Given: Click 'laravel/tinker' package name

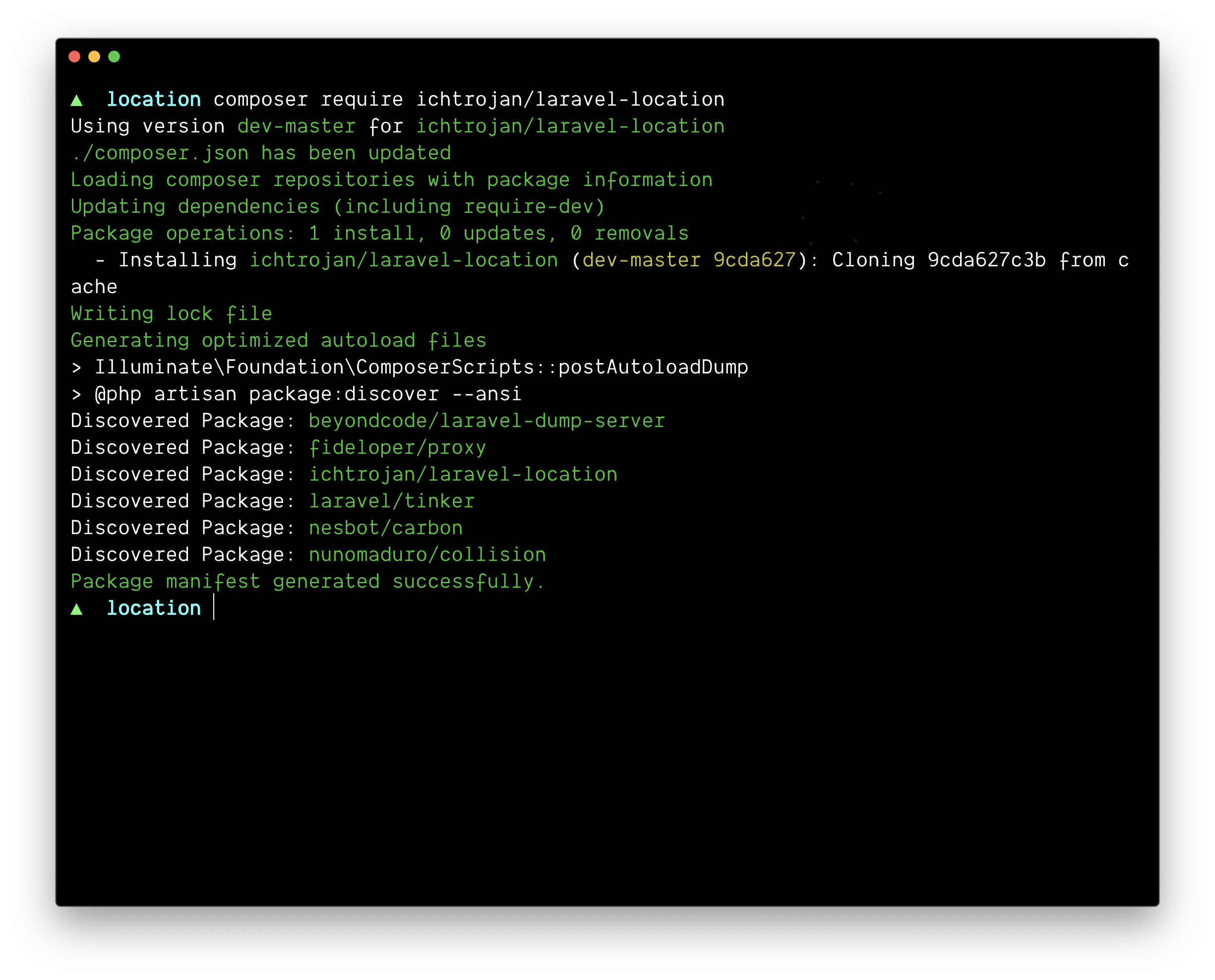Looking at the screenshot, I should click(392, 501).
